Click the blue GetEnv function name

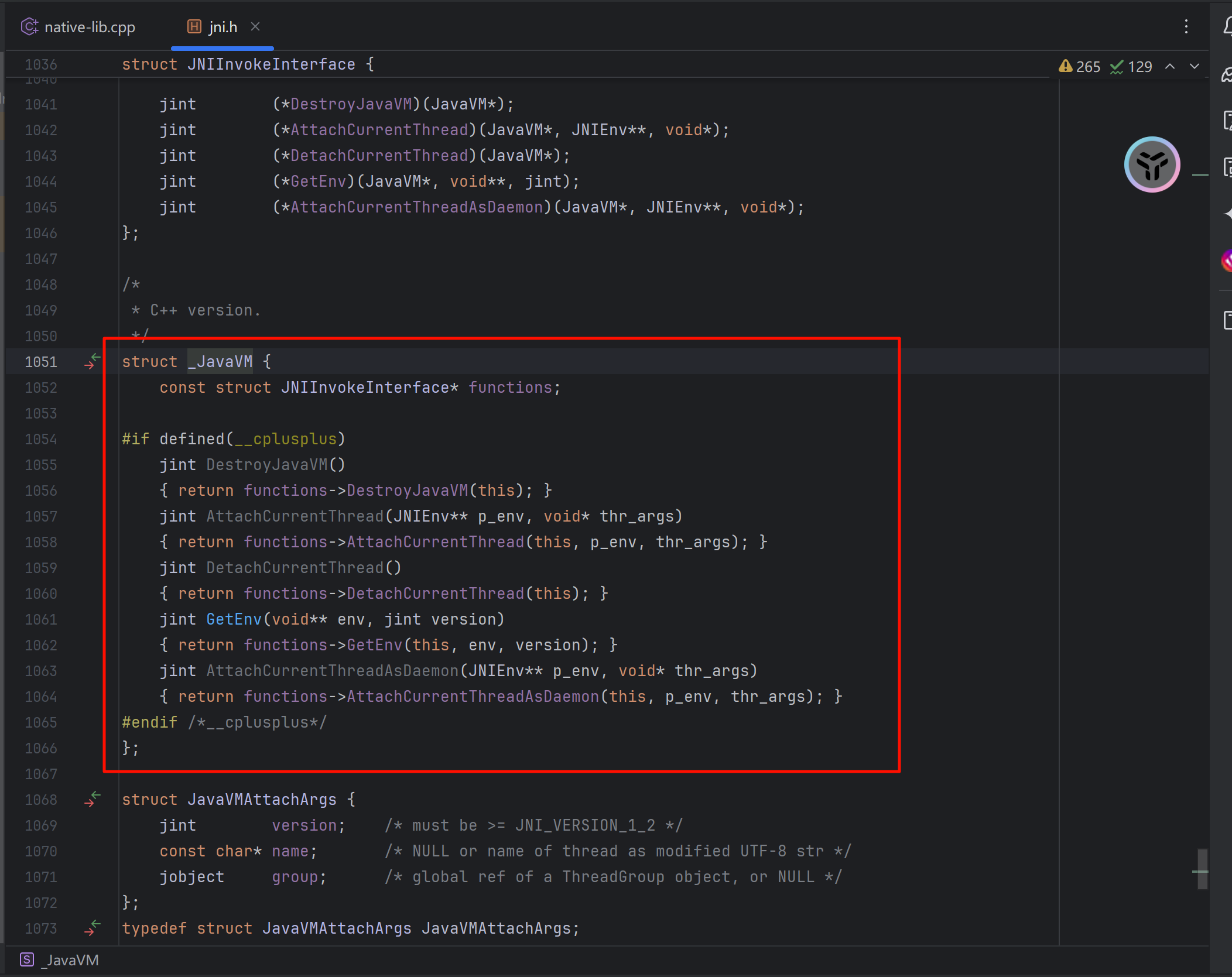pos(234,619)
